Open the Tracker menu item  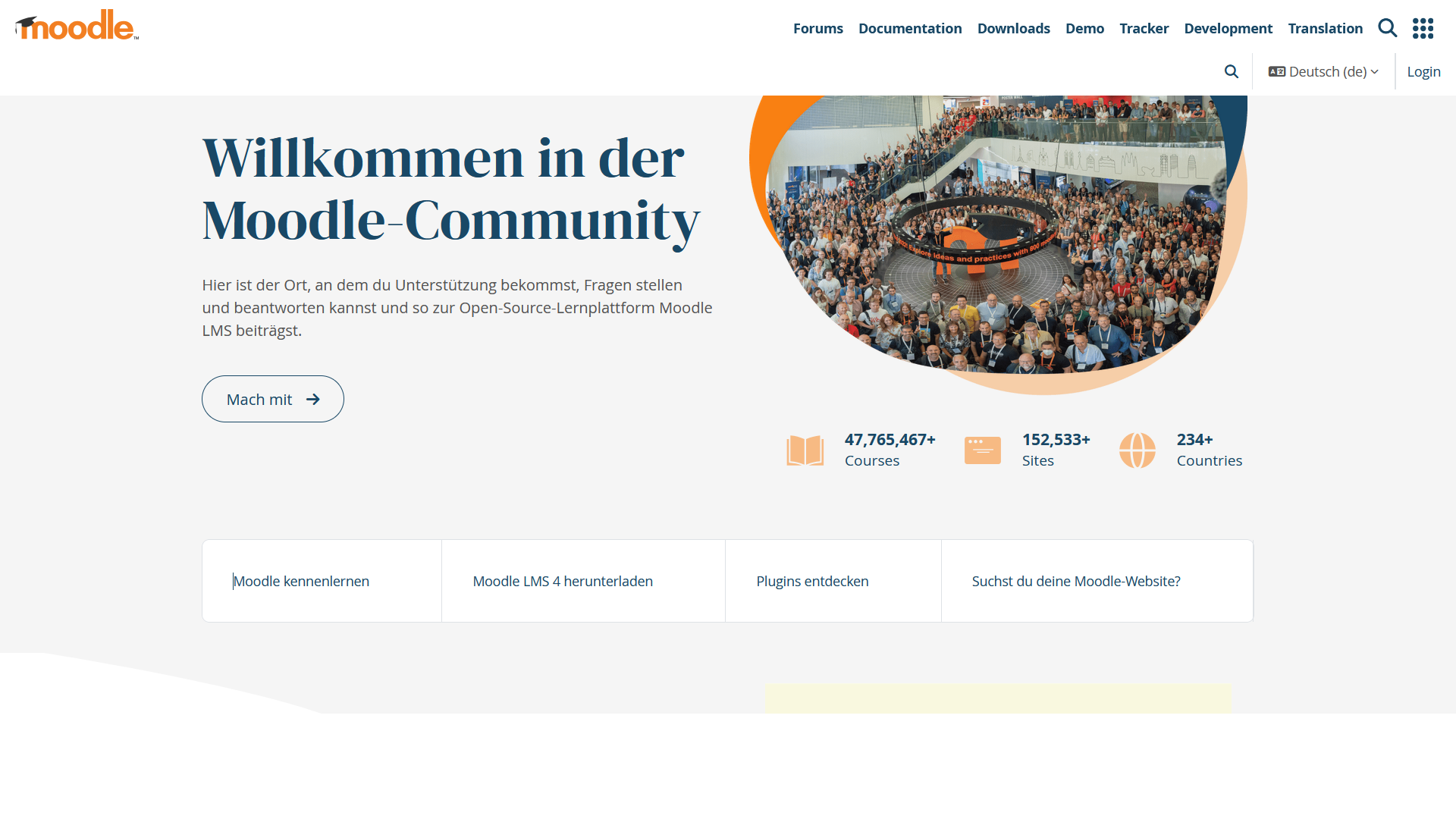[1144, 28]
